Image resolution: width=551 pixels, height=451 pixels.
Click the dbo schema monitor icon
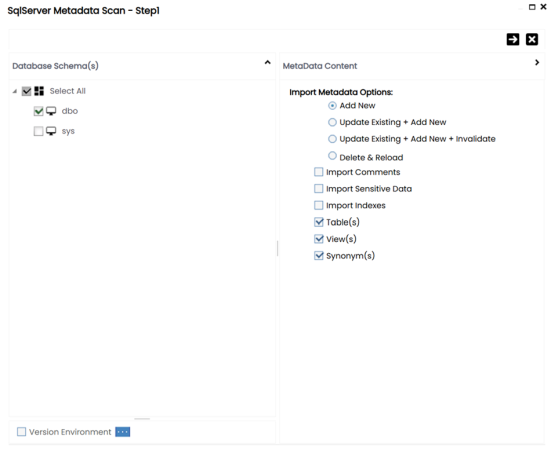pos(51,111)
